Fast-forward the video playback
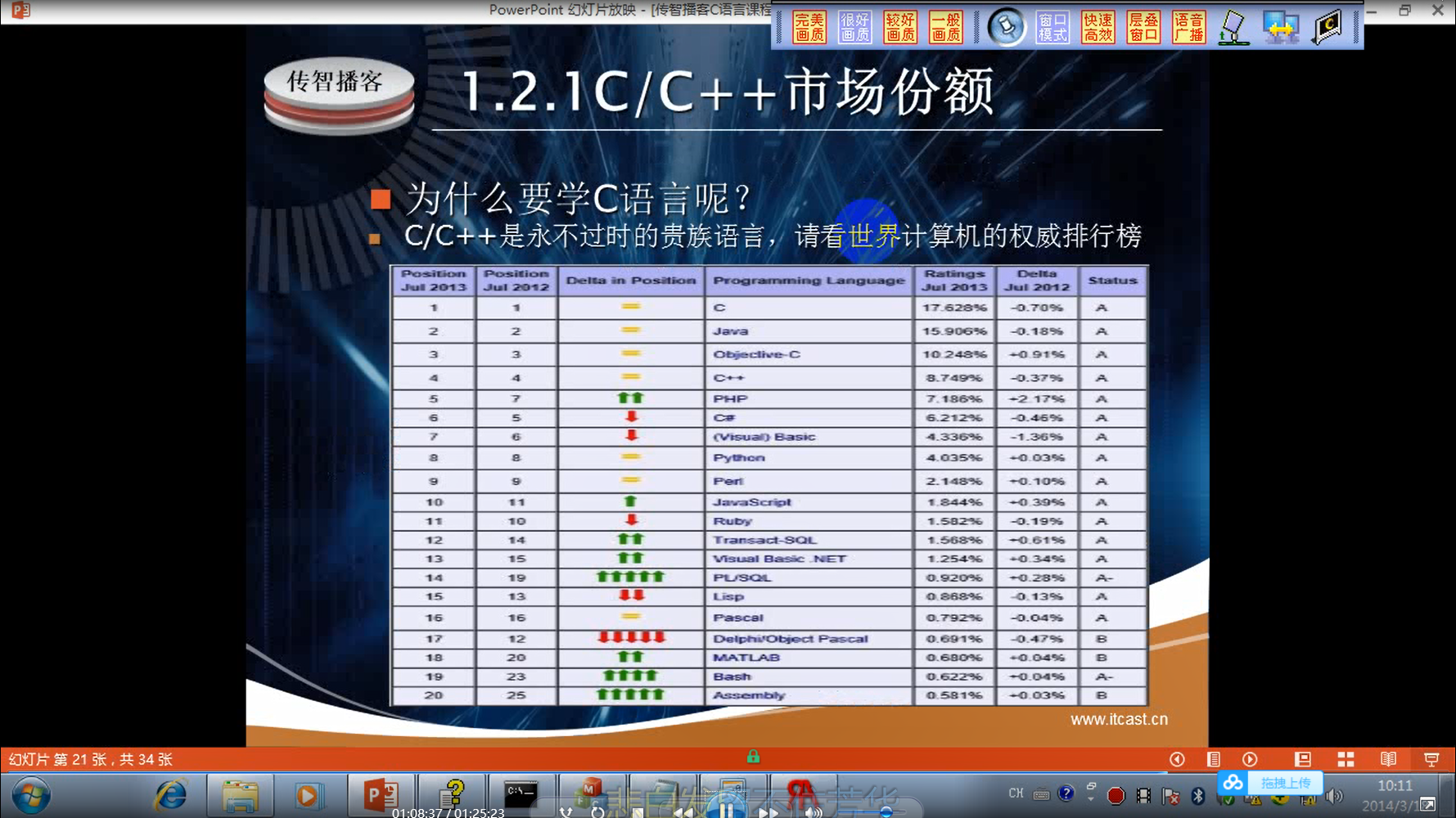1456x818 pixels. [x=768, y=812]
